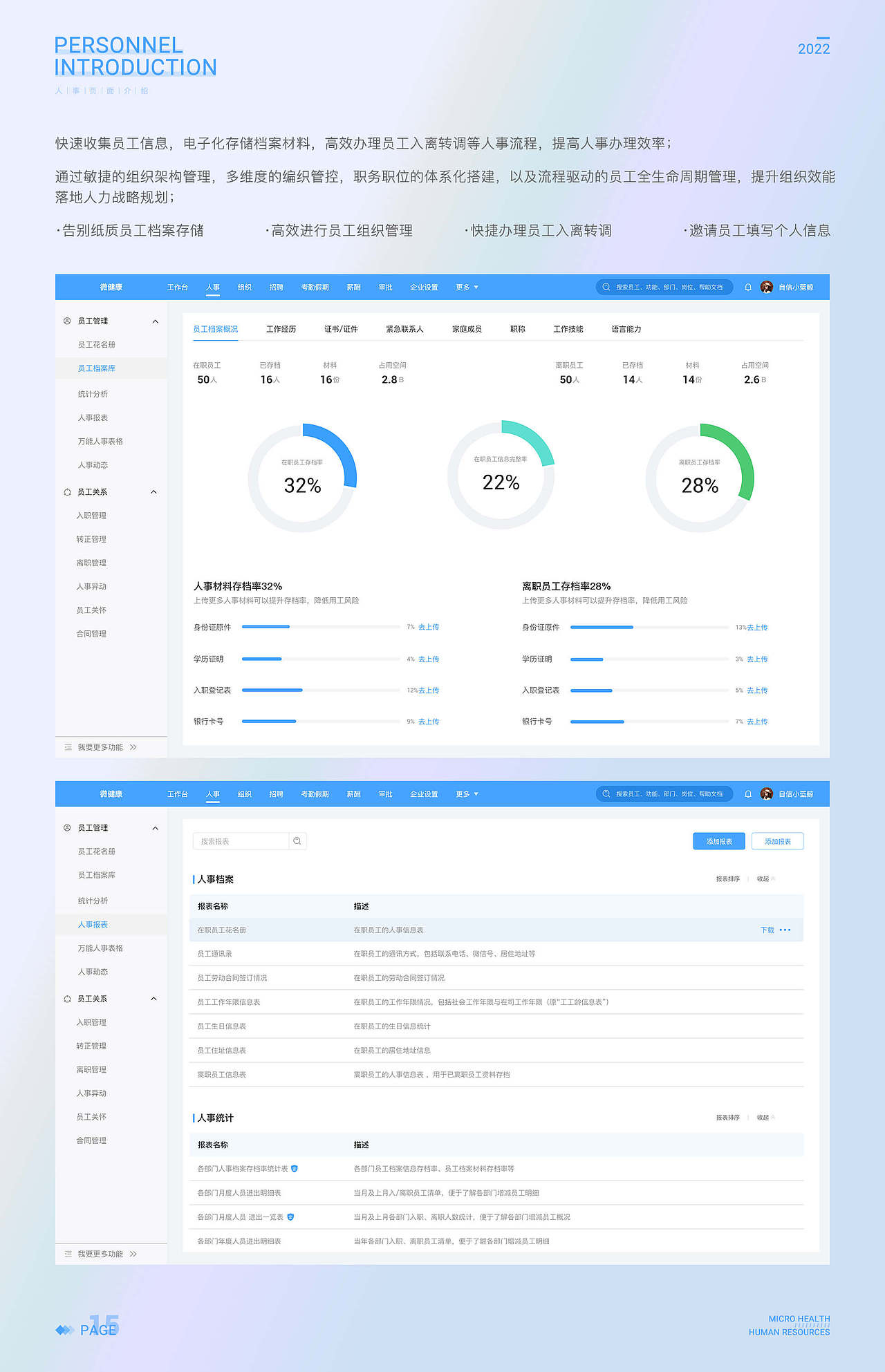Open 员工花名册 in the upper sidebar
This screenshot has width=885, height=1372.
pyautogui.click(x=96, y=345)
